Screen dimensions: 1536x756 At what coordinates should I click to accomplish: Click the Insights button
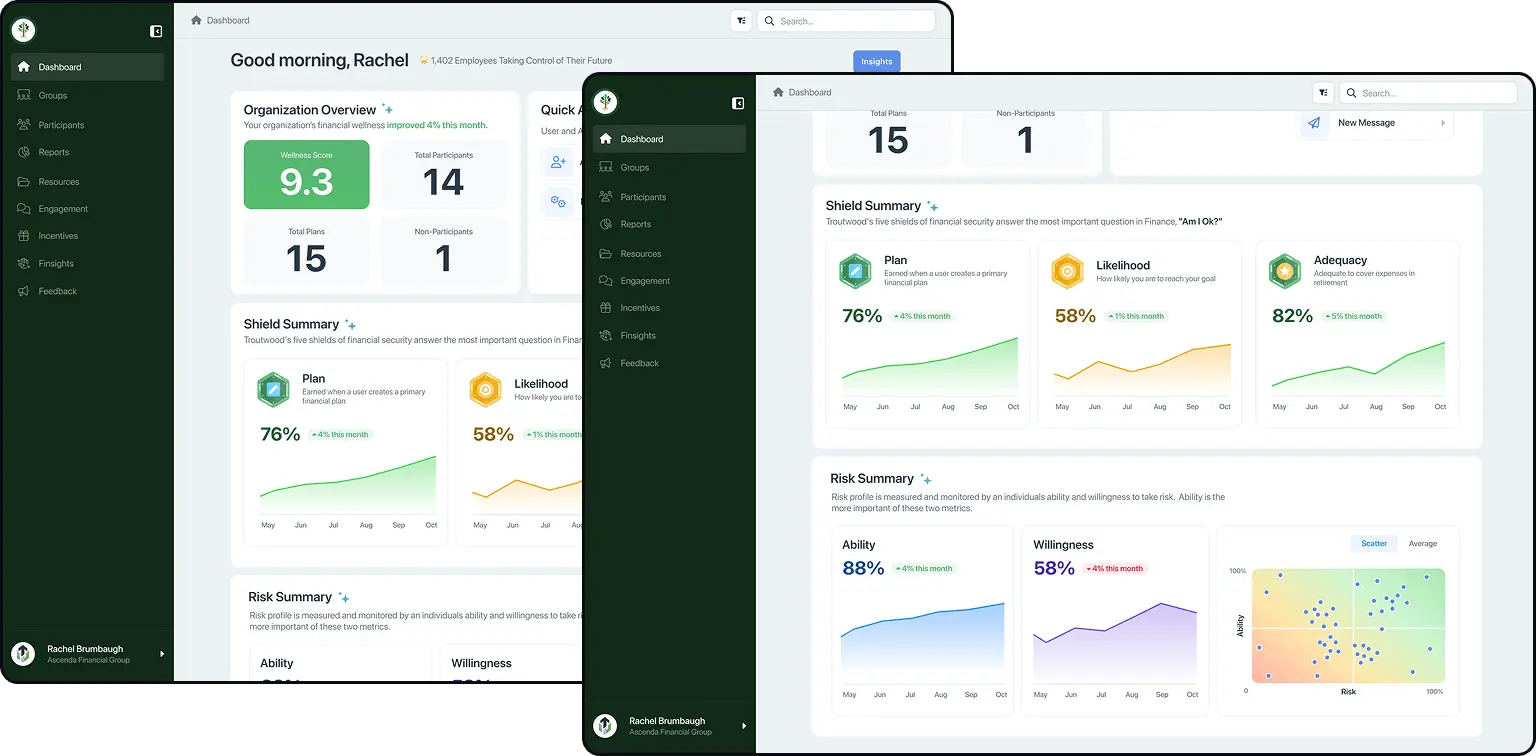[876, 61]
